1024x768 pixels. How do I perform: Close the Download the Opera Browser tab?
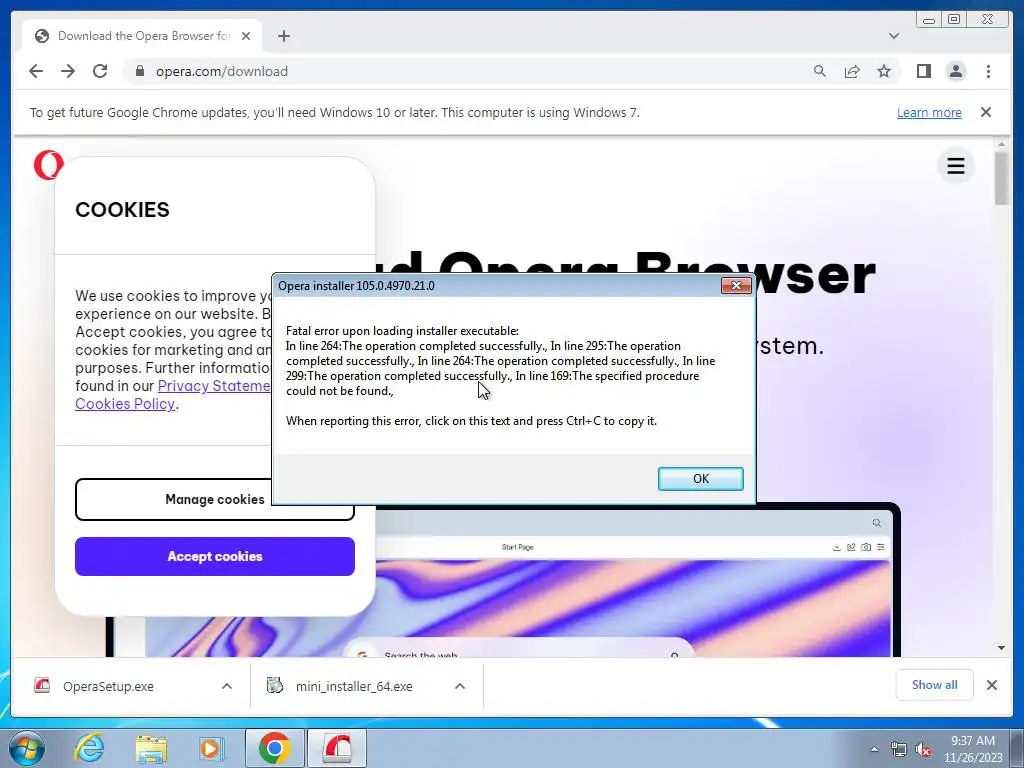[x=246, y=36]
